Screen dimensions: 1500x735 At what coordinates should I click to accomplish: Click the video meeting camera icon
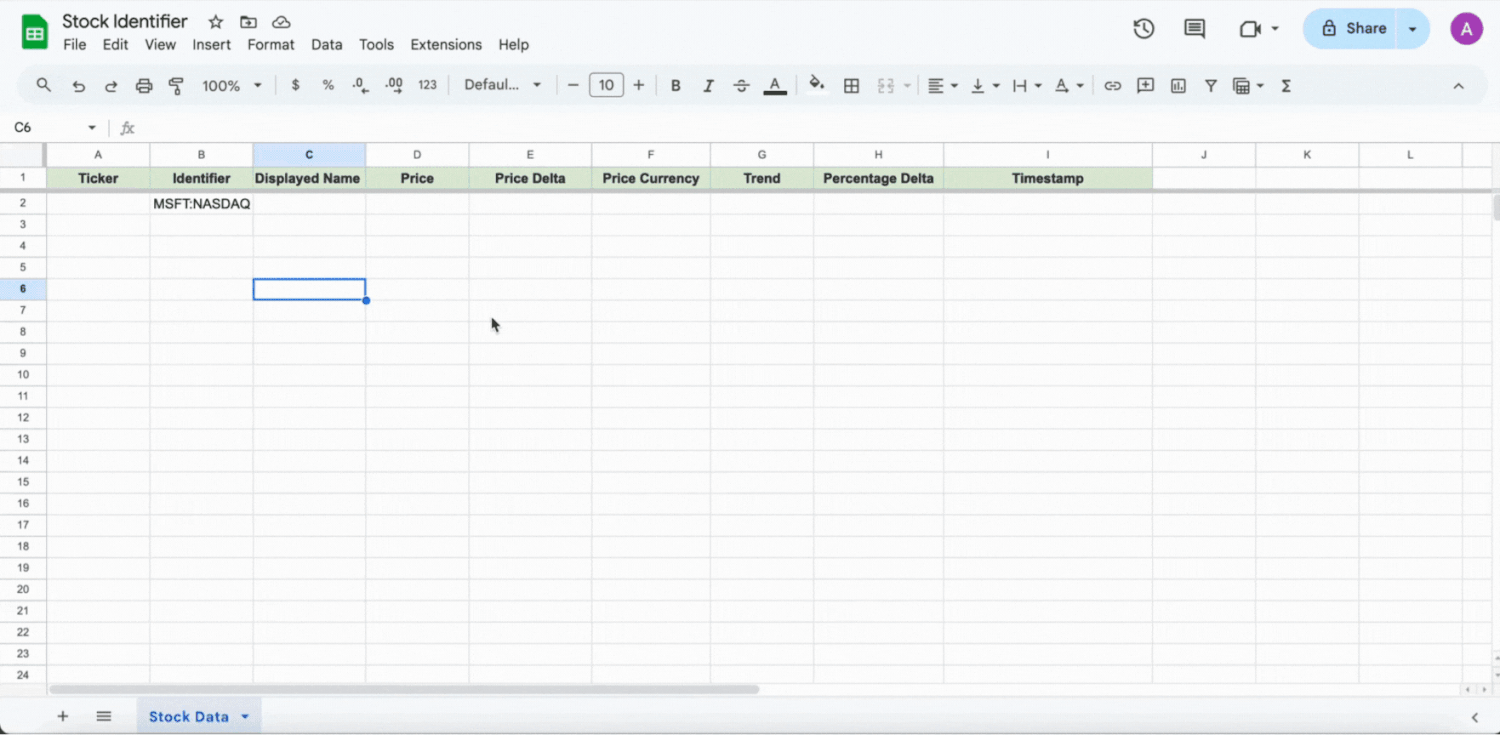coord(1250,29)
